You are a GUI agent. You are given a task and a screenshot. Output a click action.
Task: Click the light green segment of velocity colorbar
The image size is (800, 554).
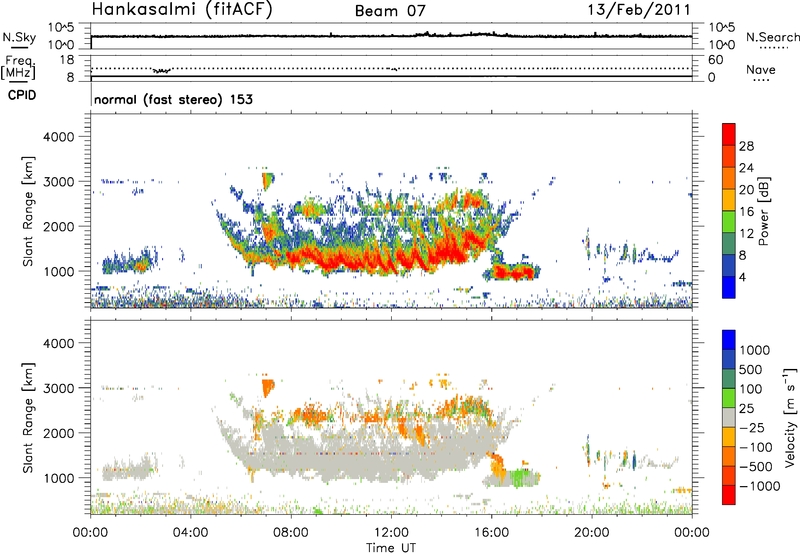[x=729, y=398]
